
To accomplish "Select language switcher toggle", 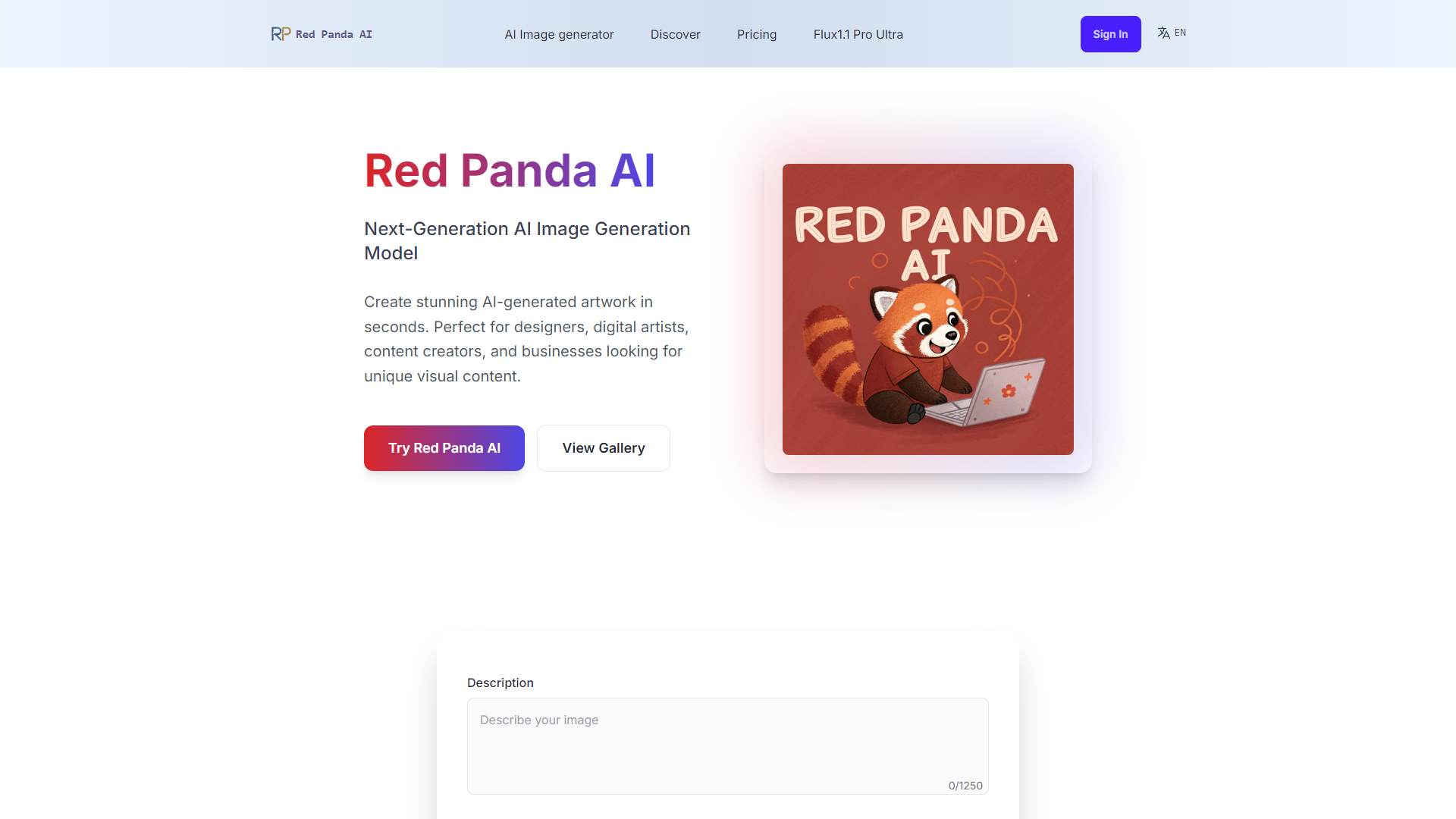I will coord(1172,33).
